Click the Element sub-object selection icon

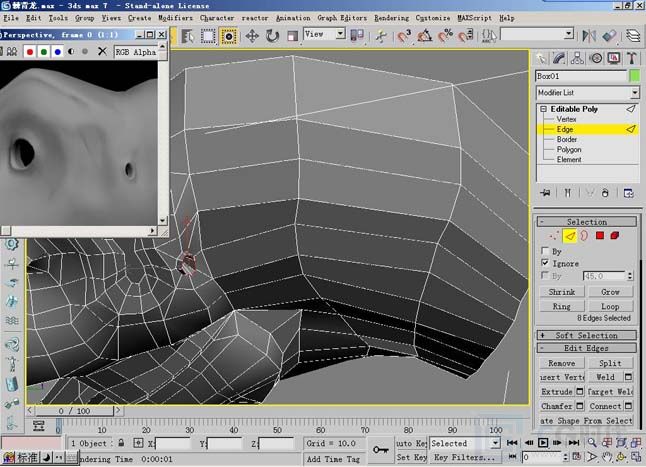click(617, 236)
